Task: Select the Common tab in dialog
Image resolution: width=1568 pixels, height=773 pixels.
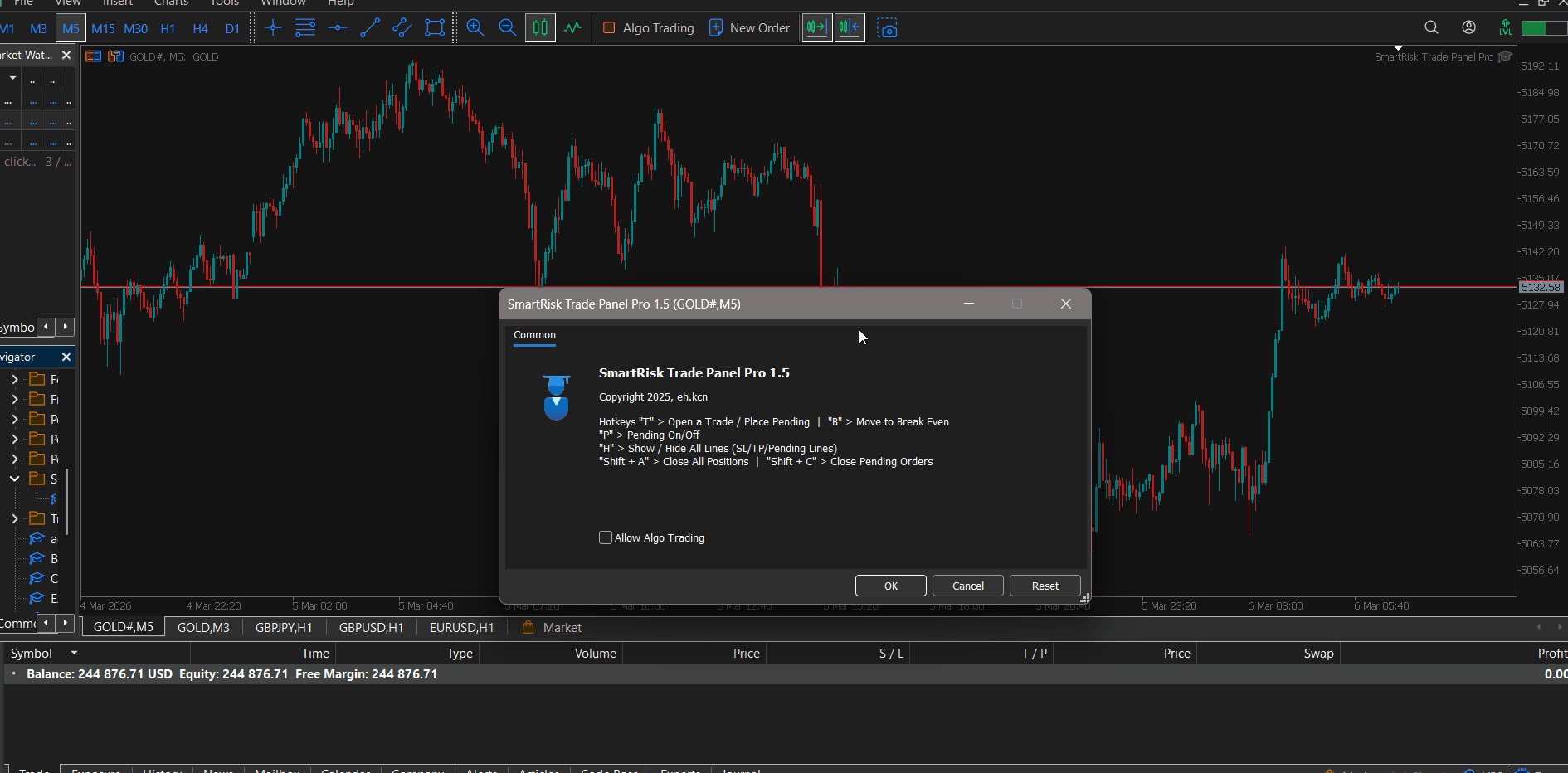Action: click(534, 335)
